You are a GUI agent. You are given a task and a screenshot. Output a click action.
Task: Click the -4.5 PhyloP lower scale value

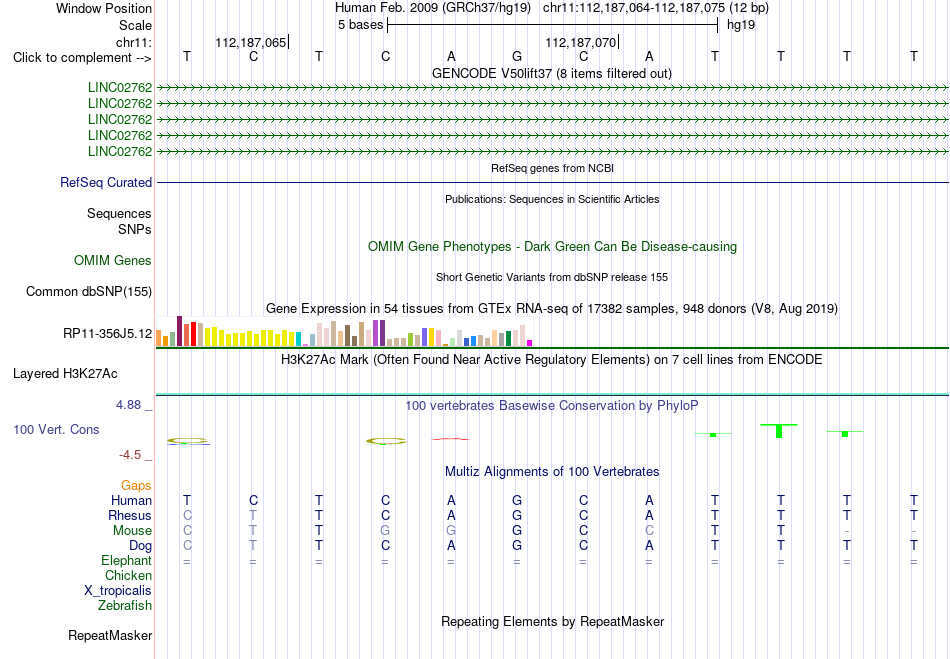tap(130, 454)
